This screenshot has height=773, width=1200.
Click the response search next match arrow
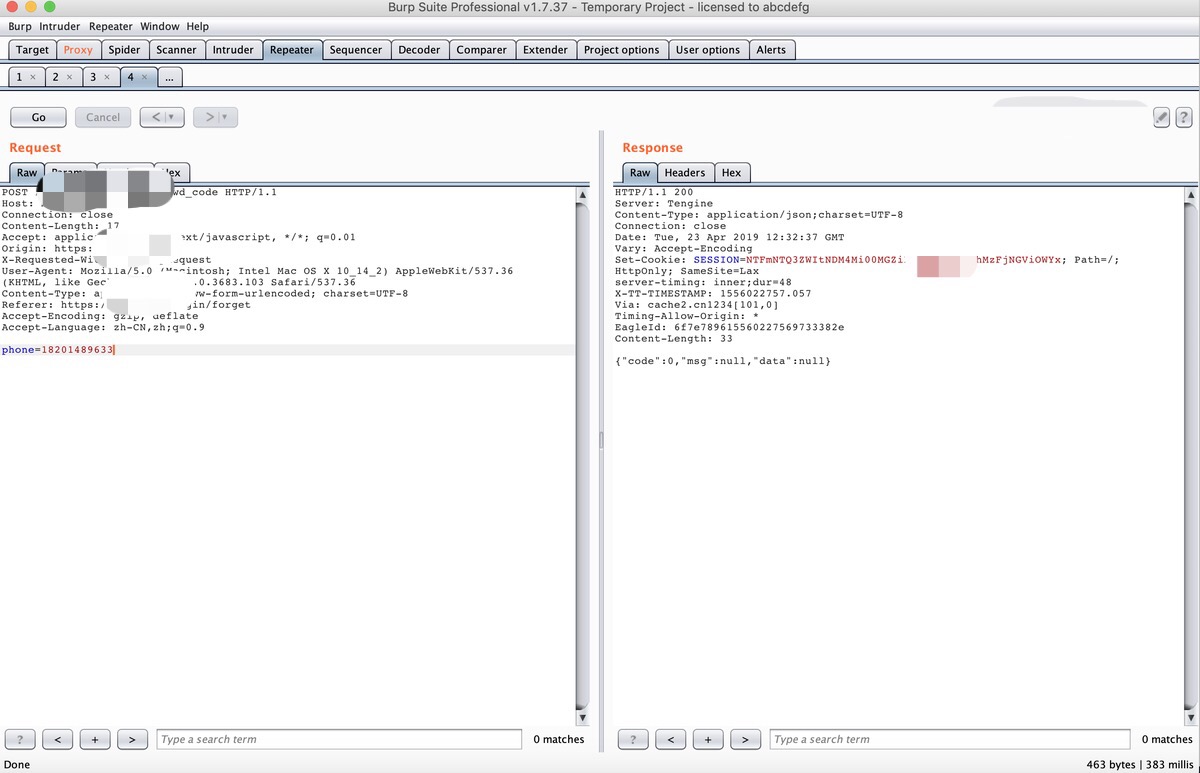(x=745, y=740)
